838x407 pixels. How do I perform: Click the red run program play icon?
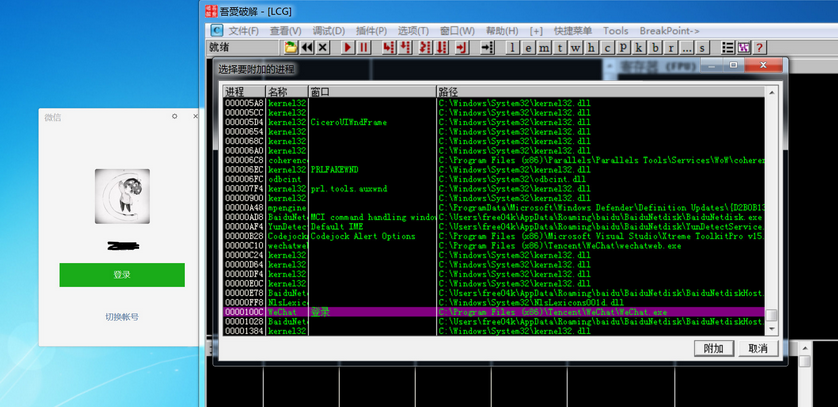tap(348, 48)
